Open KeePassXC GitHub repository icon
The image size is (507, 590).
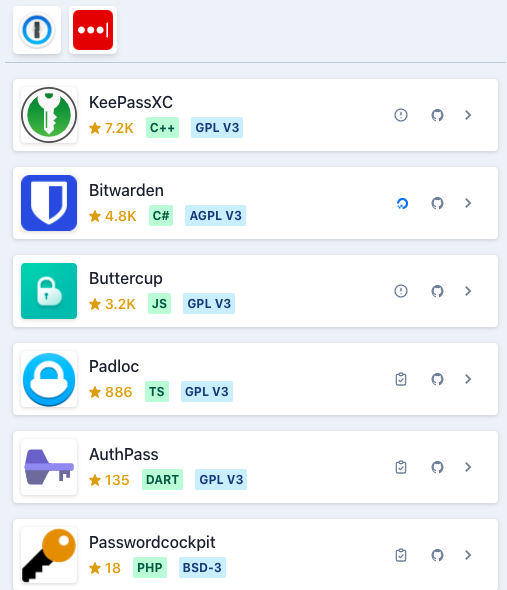437,115
